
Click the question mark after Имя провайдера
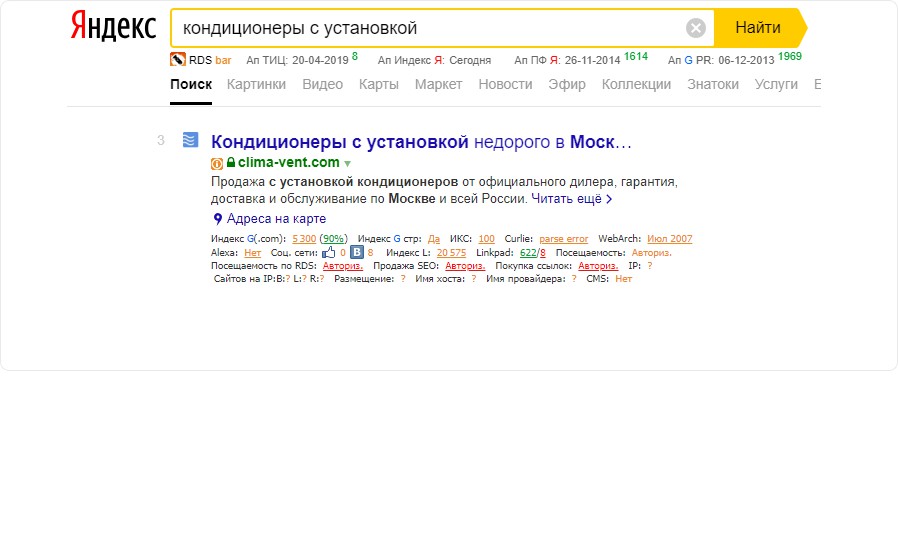(574, 279)
